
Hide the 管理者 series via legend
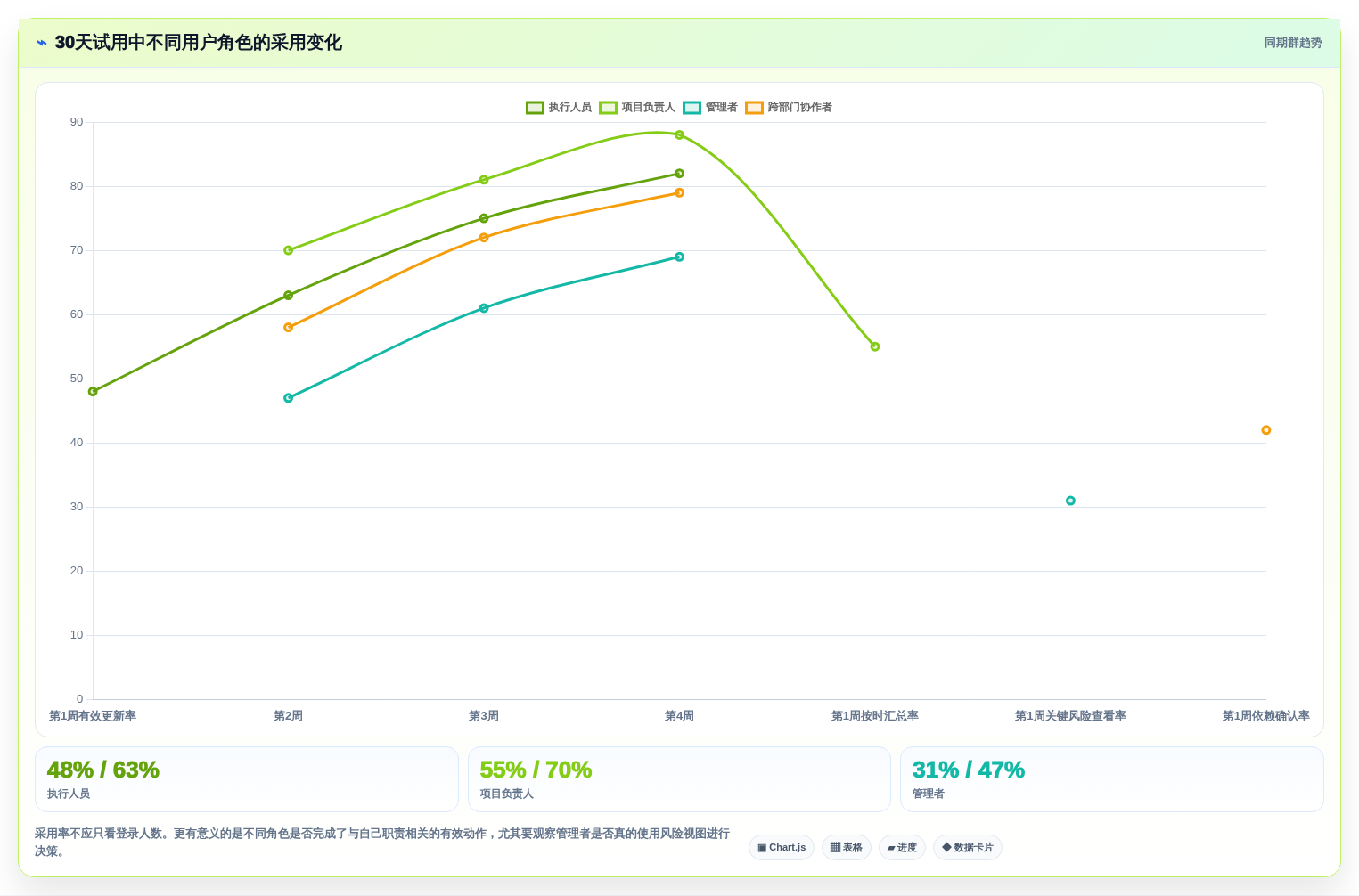pyautogui.click(x=710, y=107)
